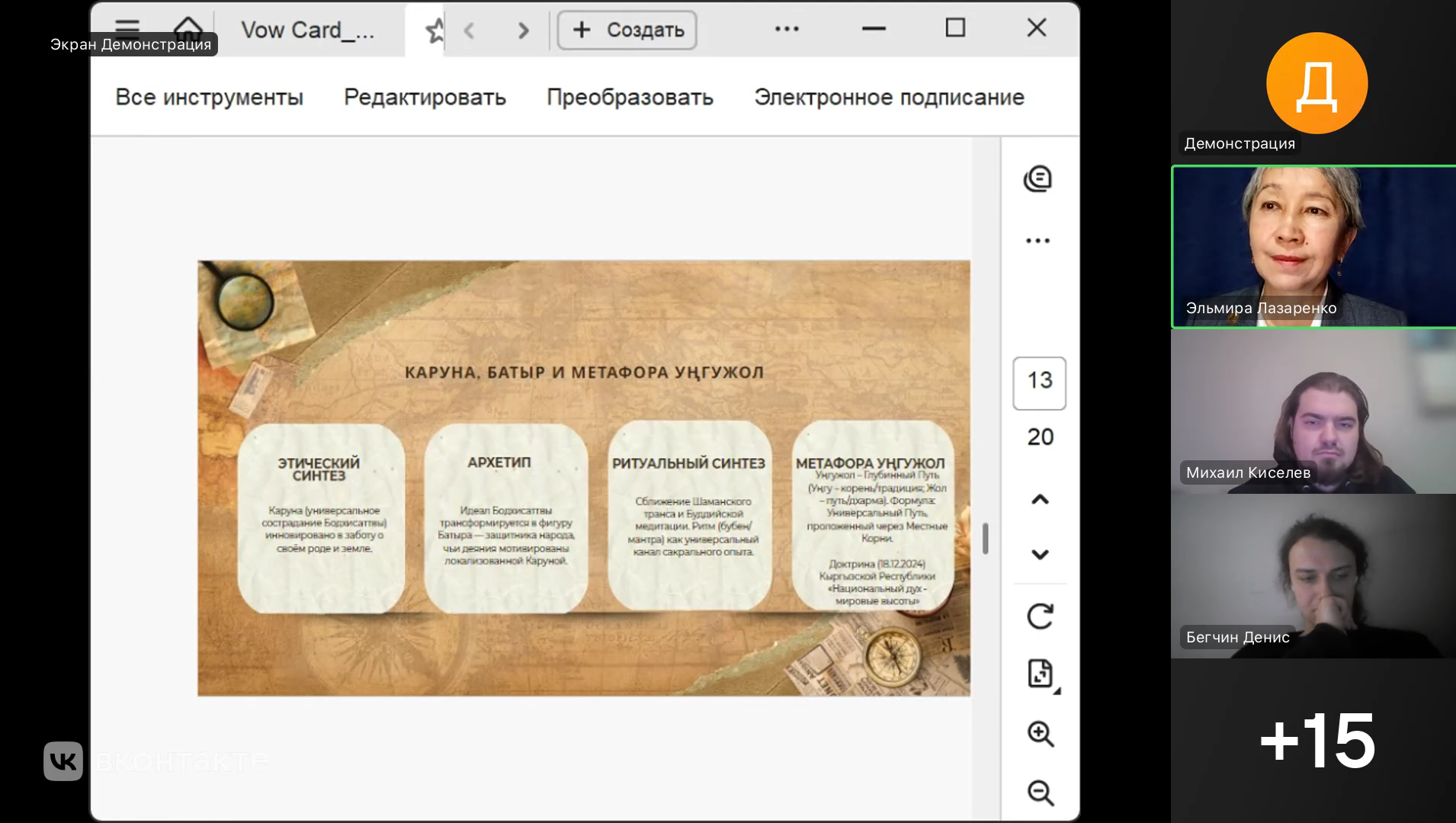Go to the next page arrow
The height and width of the screenshot is (823, 1456).
pos(1040,555)
